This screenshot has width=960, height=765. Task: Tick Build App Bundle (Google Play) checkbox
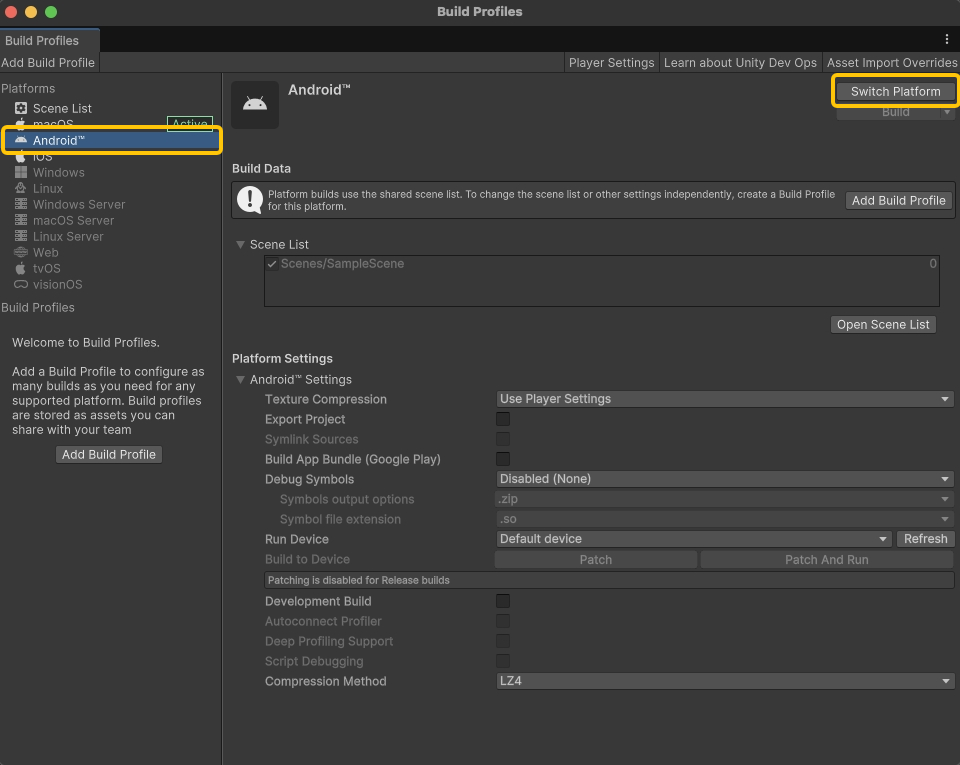[503, 459]
